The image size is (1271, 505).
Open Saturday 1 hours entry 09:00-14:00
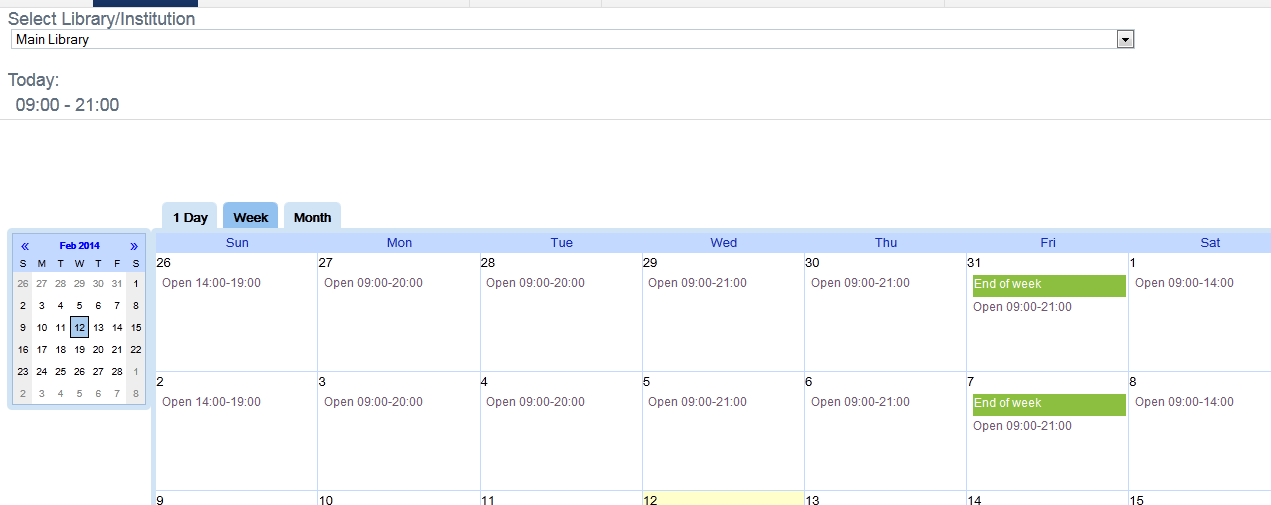1184,283
